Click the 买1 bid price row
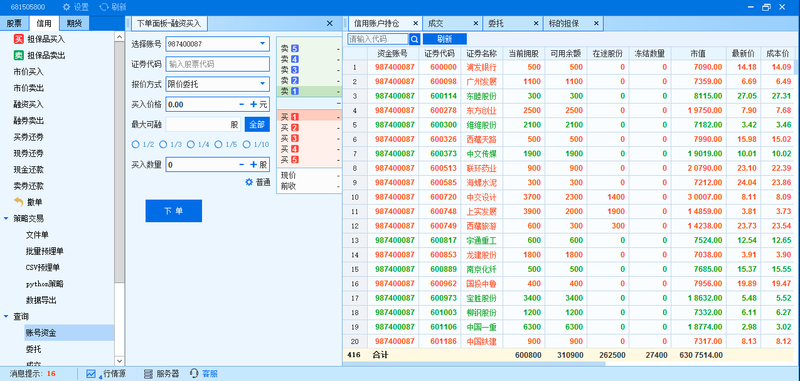 pos(309,117)
